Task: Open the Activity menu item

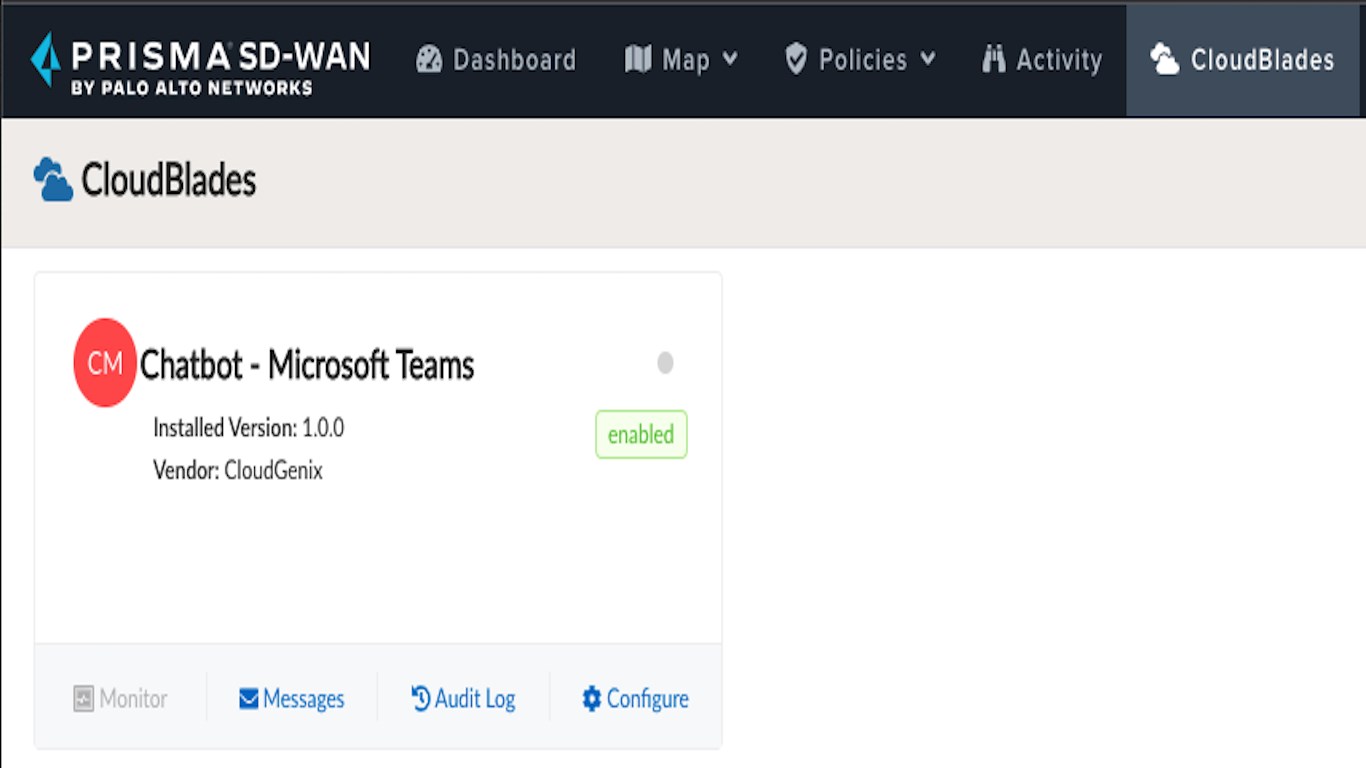Action: pyautogui.click(x=1042, y=60)
